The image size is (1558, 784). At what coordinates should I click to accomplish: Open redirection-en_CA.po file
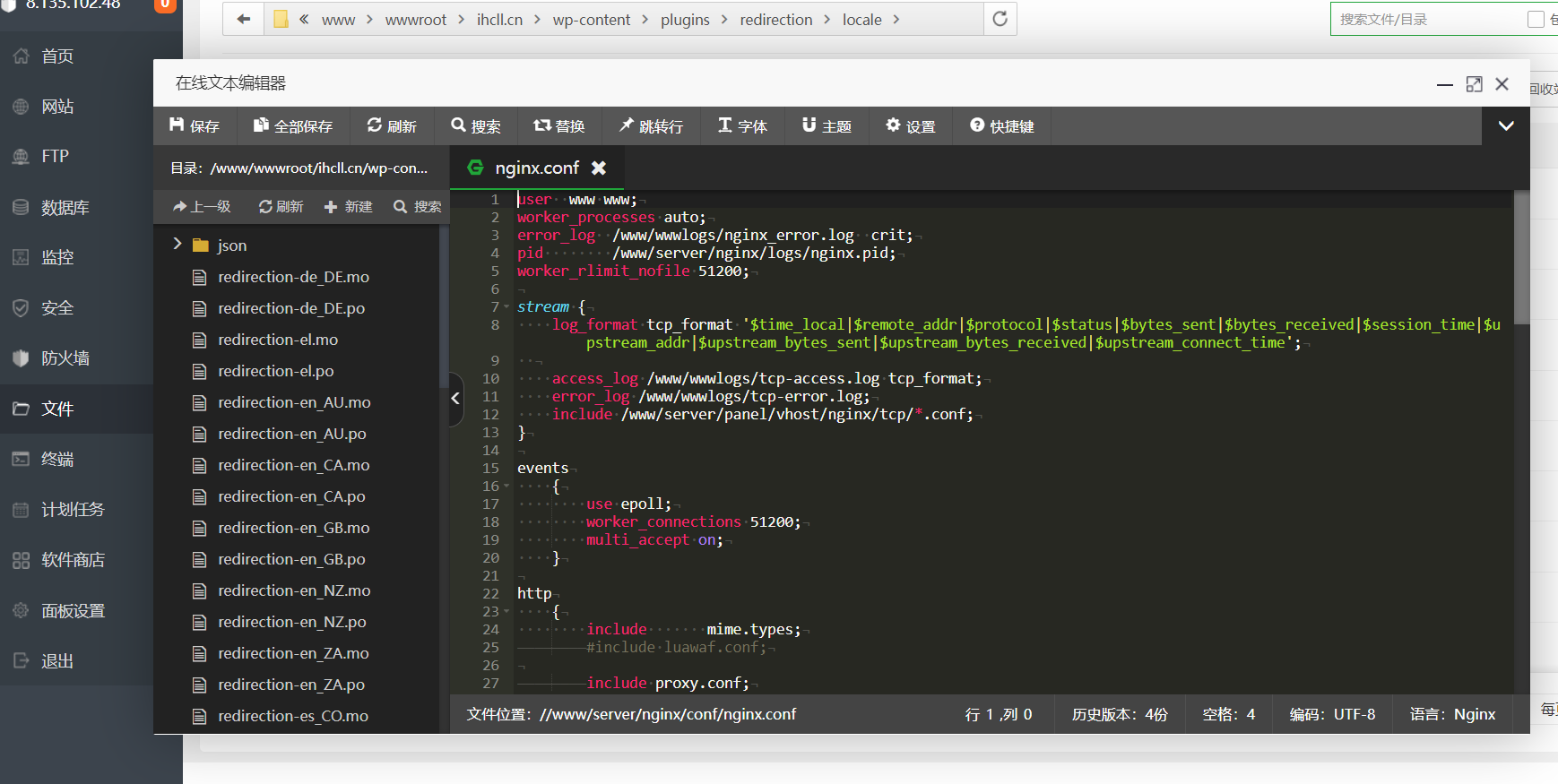[291, 496]
